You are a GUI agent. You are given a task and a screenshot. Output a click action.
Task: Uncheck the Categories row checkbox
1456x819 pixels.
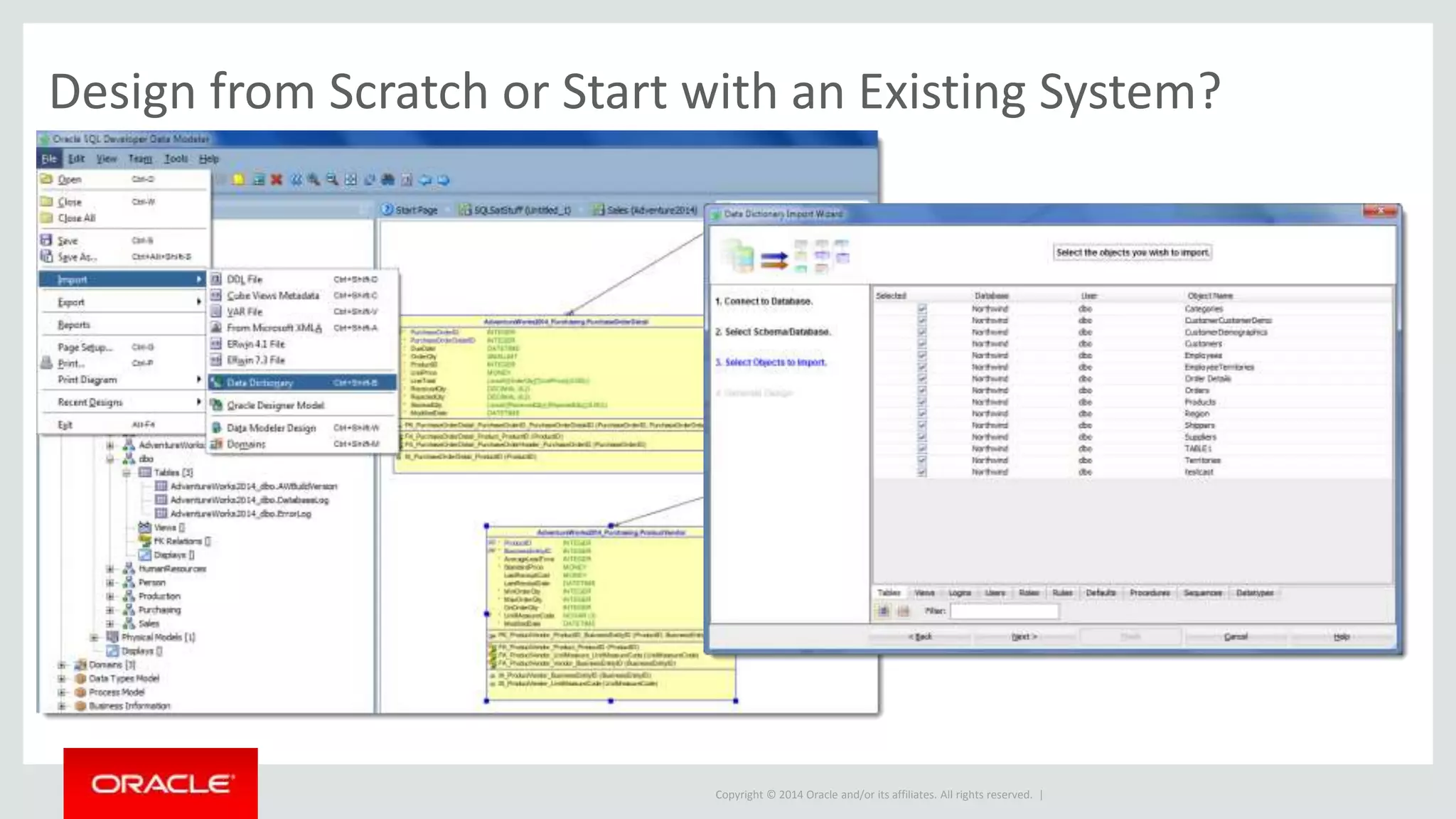922,309
